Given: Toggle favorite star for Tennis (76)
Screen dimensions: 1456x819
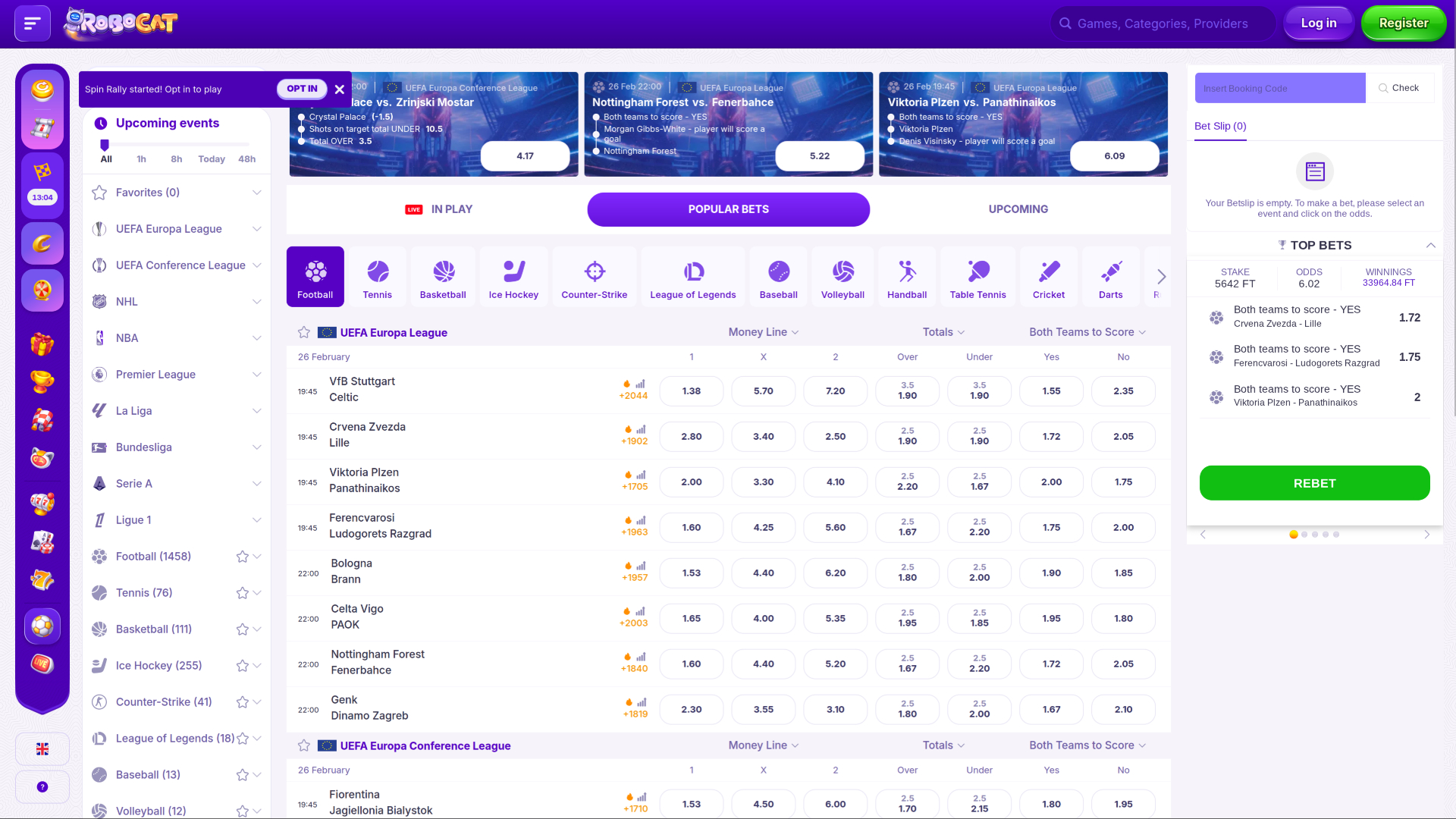Looking at the screenshot, I should click(x=243, y=593).
